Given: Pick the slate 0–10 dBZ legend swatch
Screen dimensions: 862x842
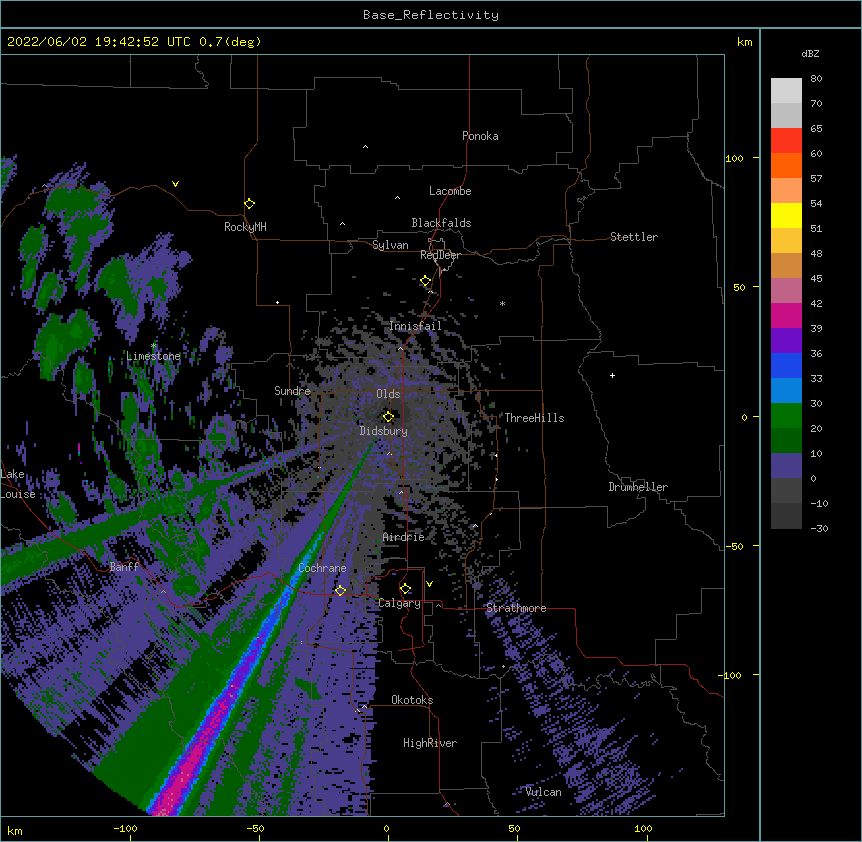Looking at the screenshot, I should coord(786,466).
